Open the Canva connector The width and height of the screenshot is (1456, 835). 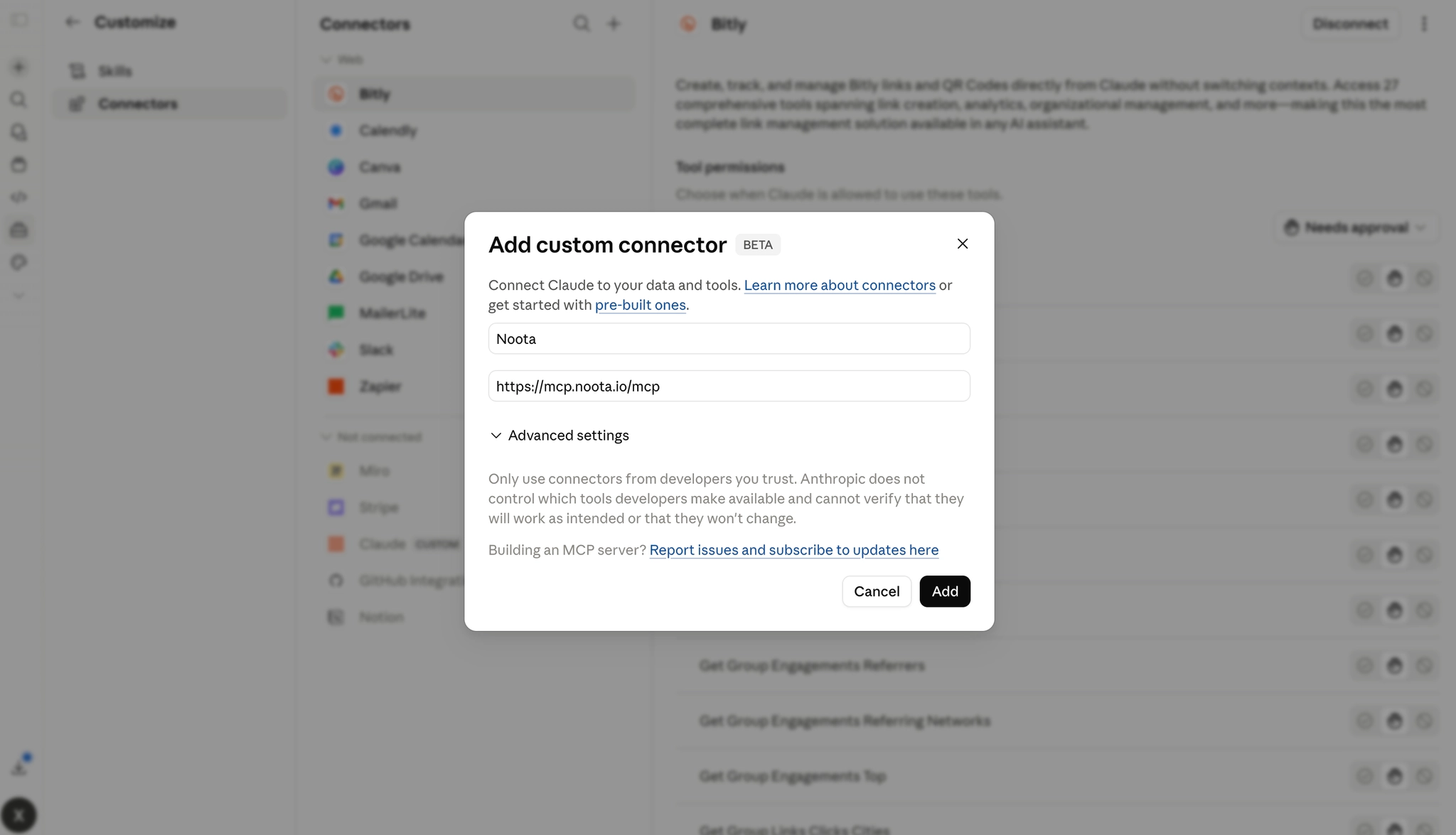474,167
